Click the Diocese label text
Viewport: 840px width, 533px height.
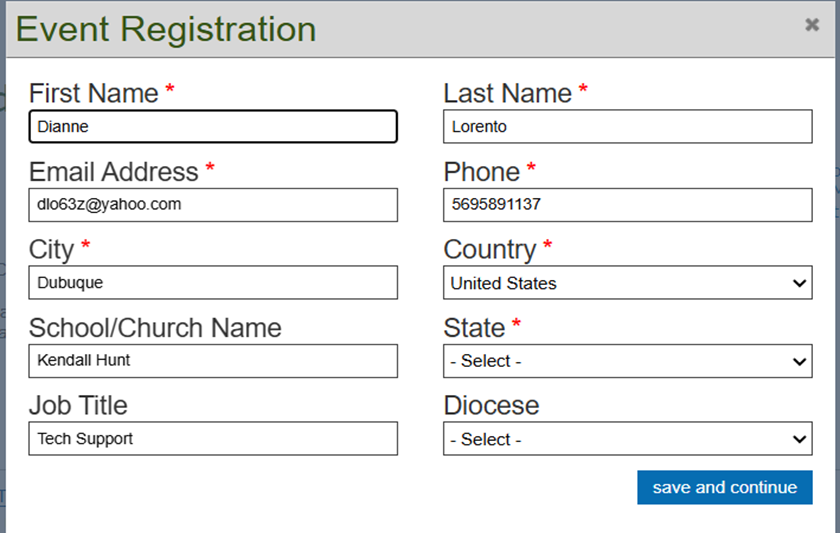coord(491,405)
